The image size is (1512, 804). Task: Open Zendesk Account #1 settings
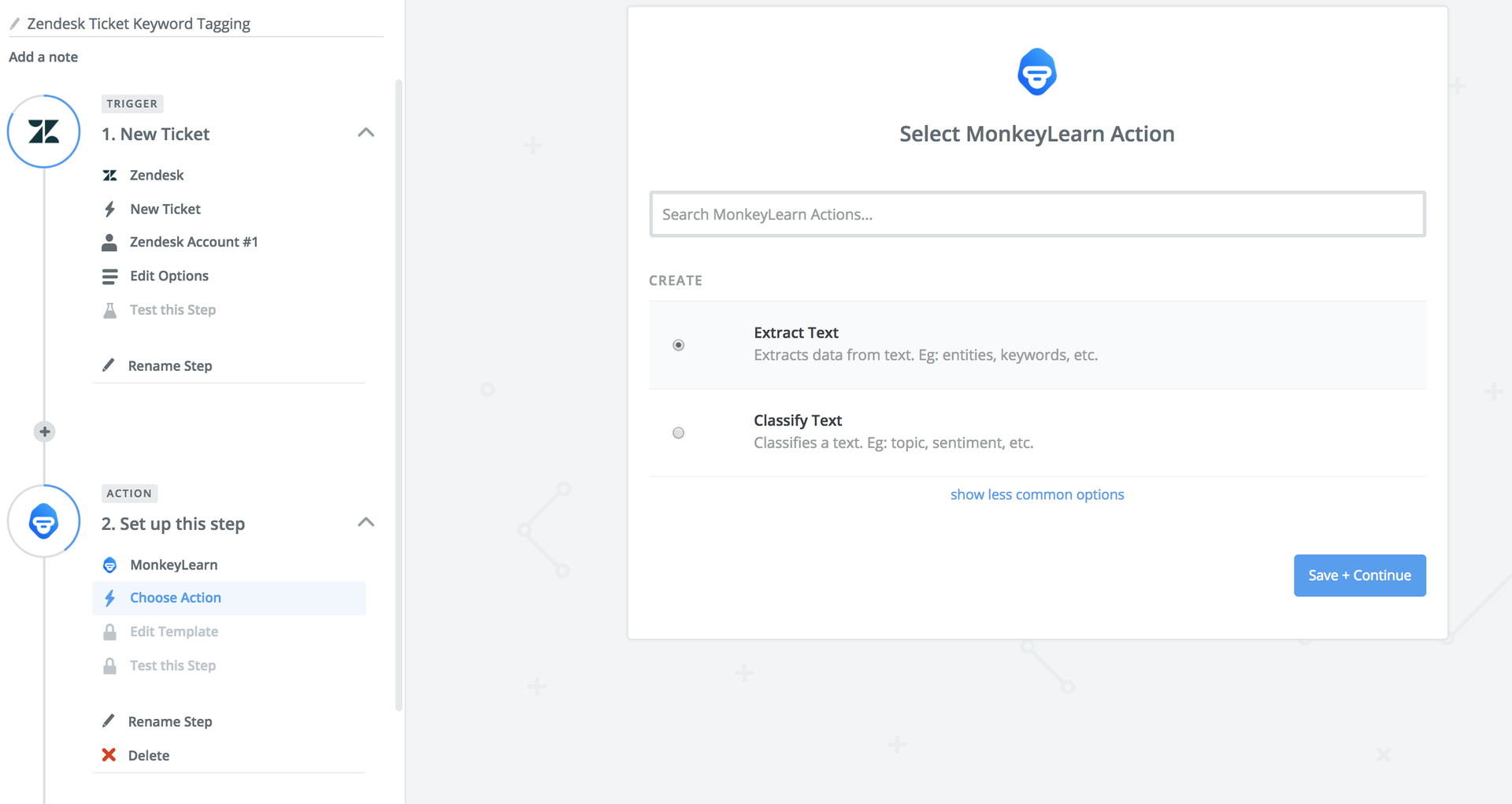[194, 243]
